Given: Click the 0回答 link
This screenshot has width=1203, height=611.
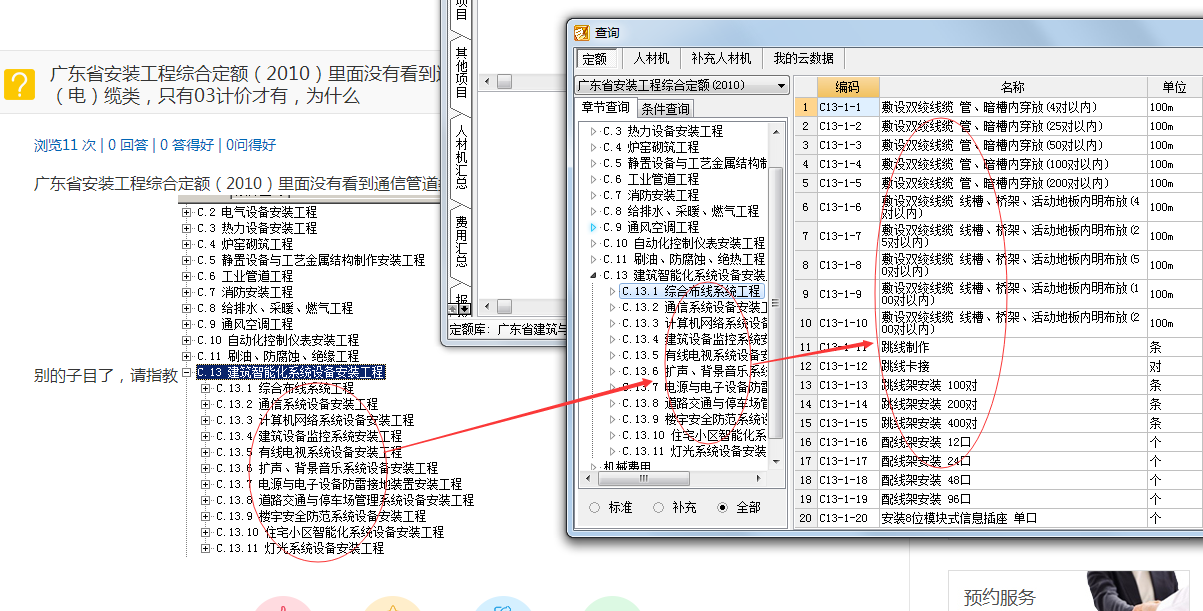Looking at the screenshot, I should [128, 145].
